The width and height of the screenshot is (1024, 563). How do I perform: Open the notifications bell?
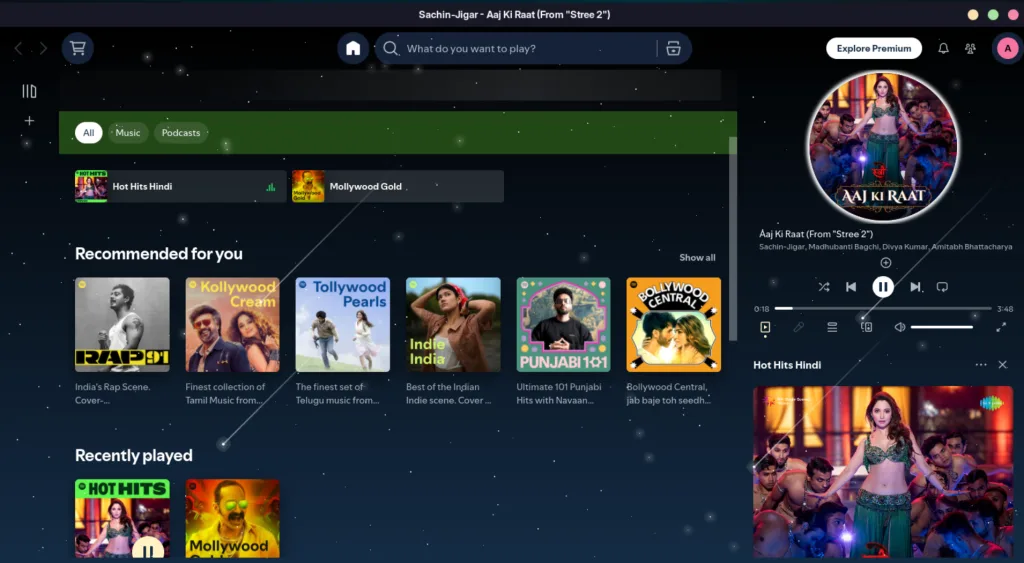[x=943, y=48]
